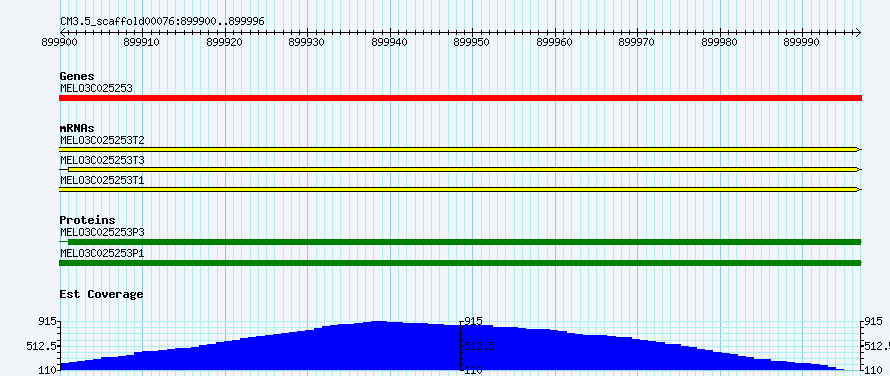Click the MELO3C025253T3 mRNA label

[102, 160]
